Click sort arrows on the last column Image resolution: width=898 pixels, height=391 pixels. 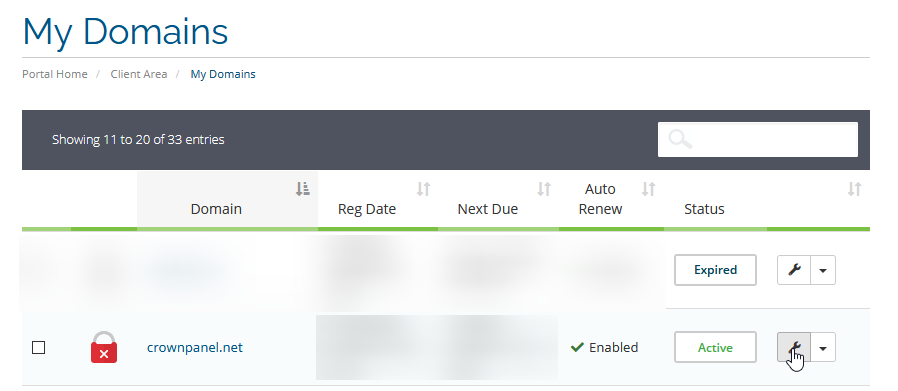(x=854, y=189)
